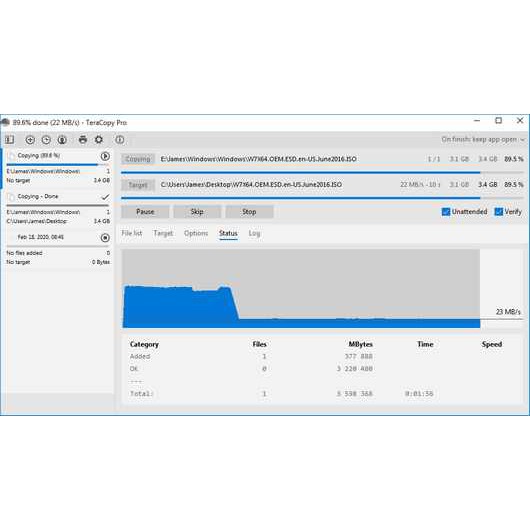Click the C:\Users\James\Desktop target file path

point(251,185)
